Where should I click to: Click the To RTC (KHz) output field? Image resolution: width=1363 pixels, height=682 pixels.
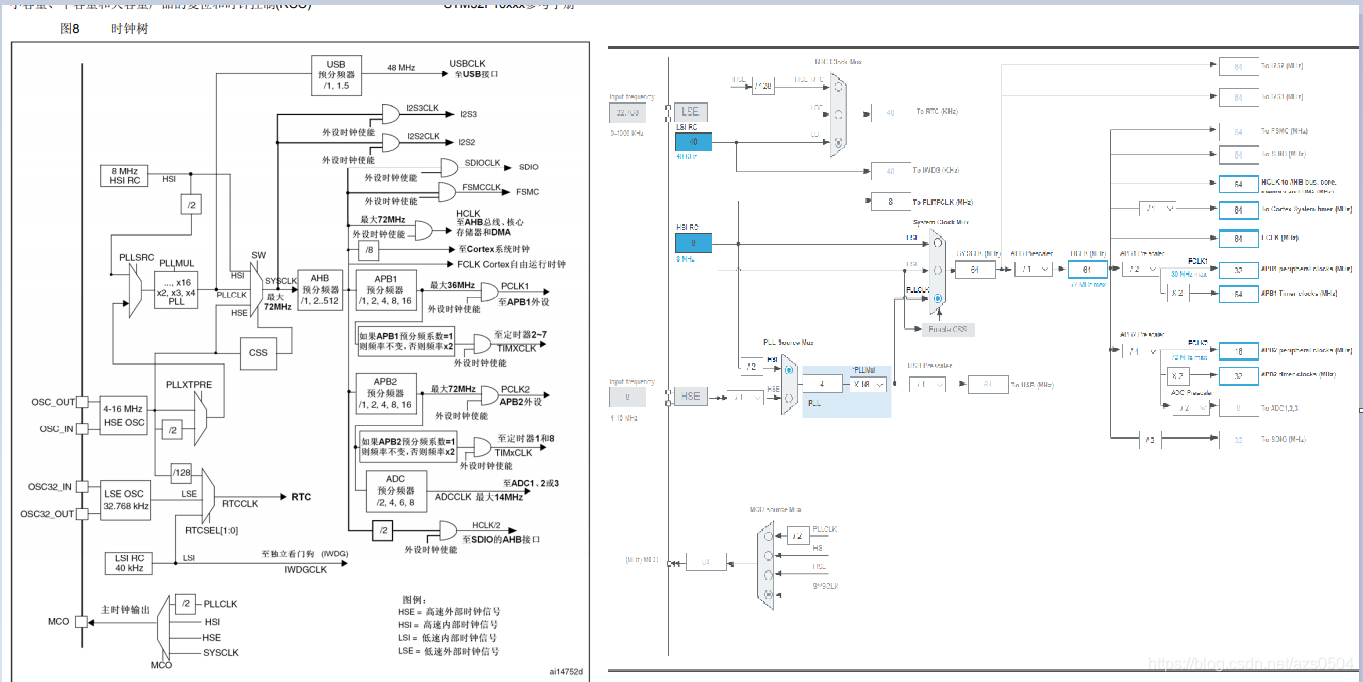click(x=890, y=112)
